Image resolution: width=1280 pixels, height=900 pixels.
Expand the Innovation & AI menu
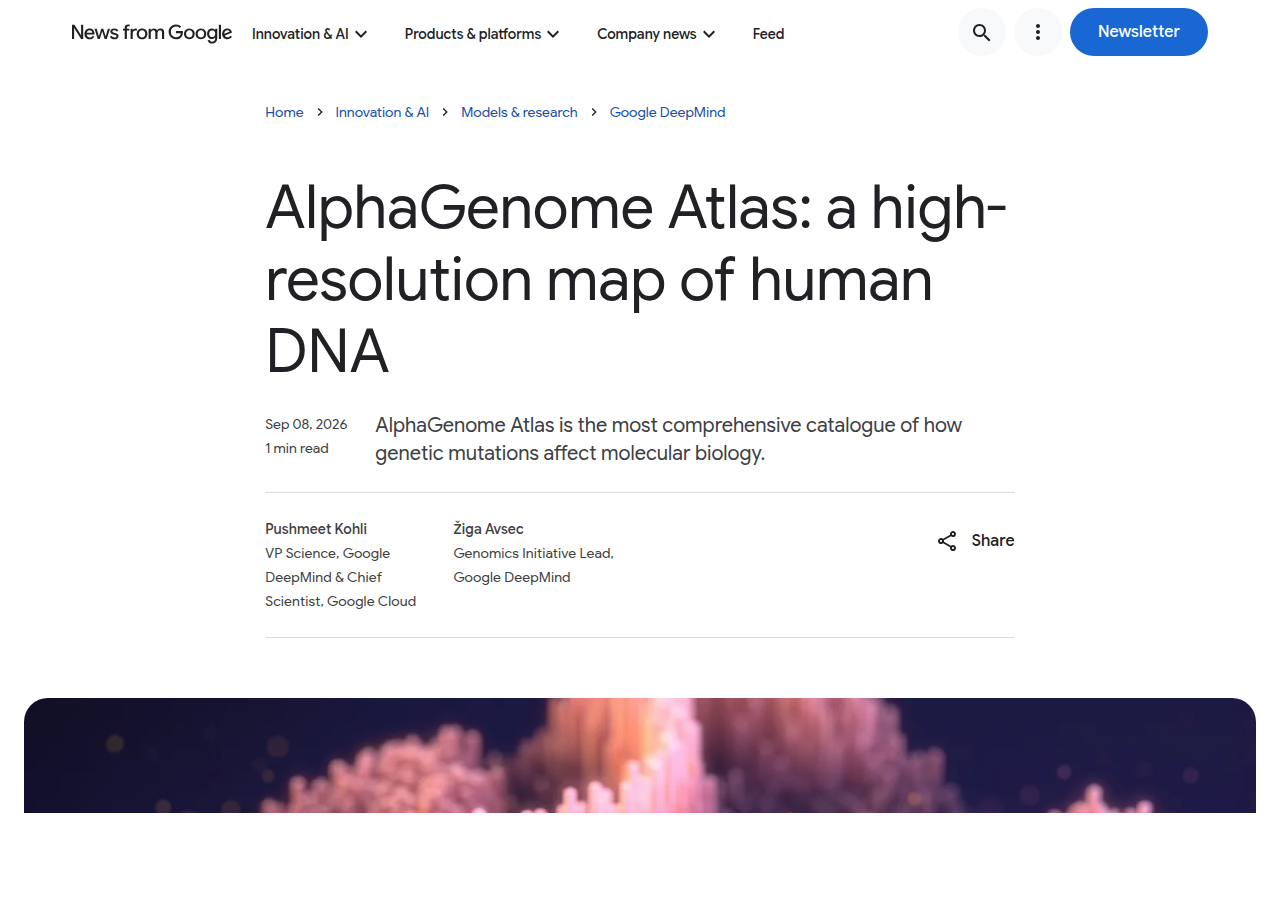310,34
